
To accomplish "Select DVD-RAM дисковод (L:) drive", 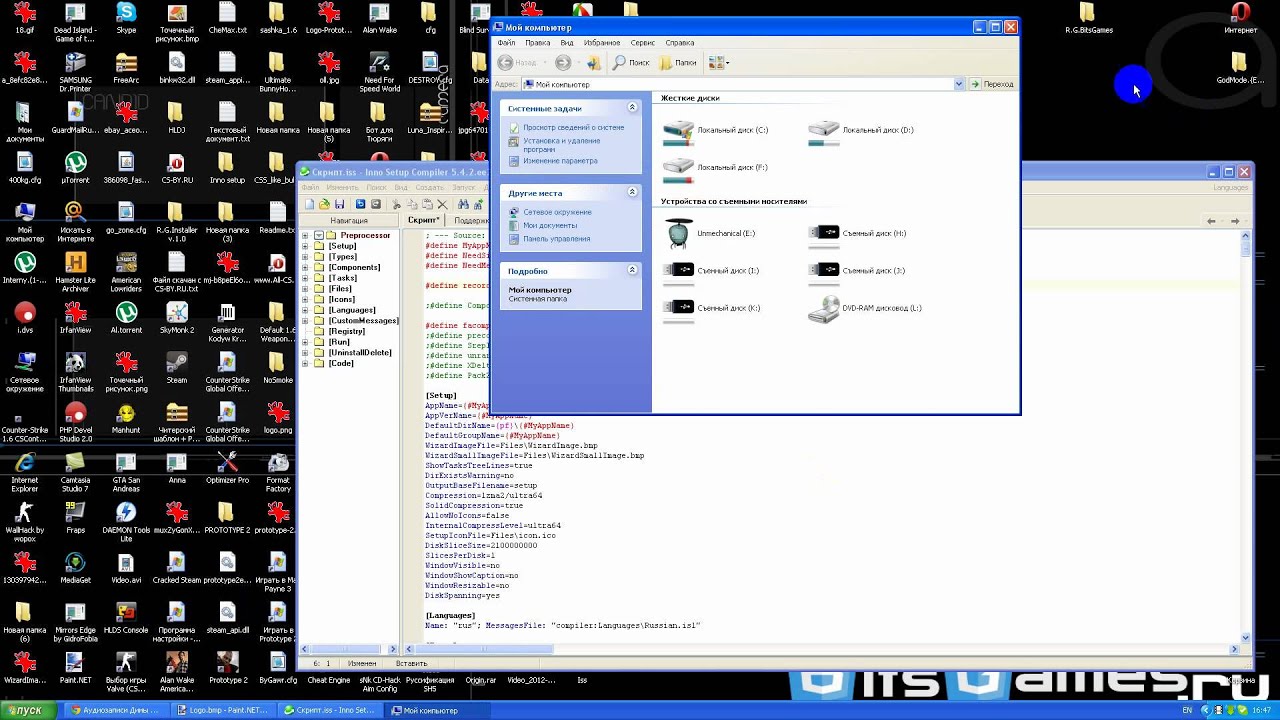I will tap(823, 309).
